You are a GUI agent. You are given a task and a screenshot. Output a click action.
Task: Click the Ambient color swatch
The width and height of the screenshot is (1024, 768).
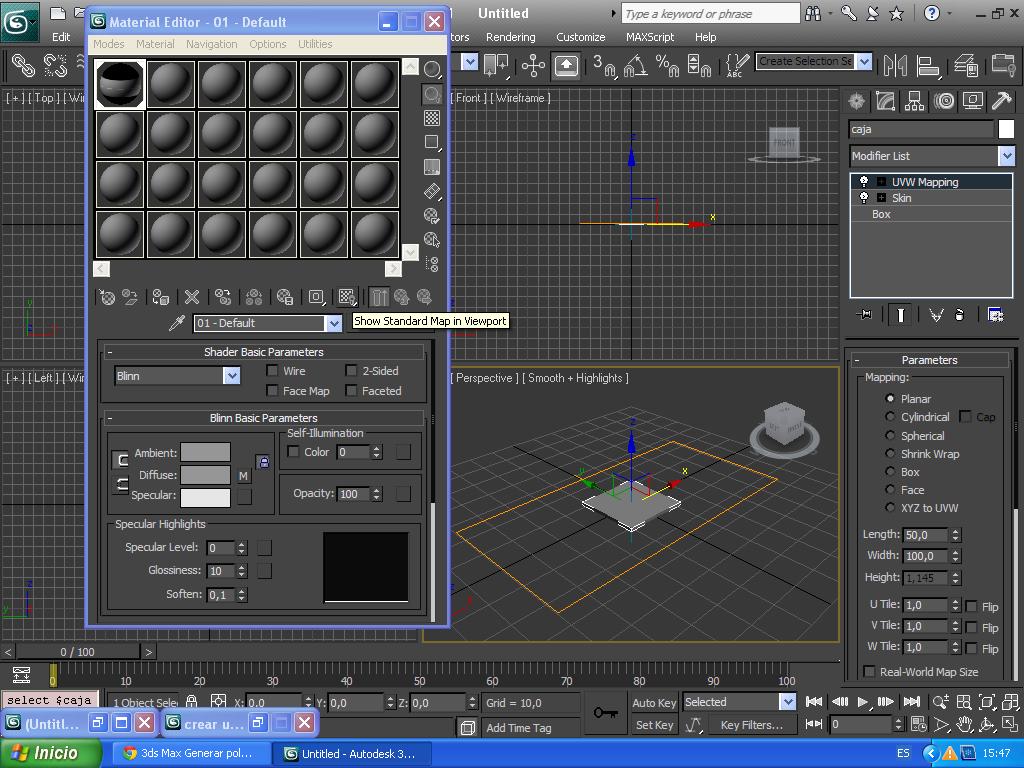[205, 452]
